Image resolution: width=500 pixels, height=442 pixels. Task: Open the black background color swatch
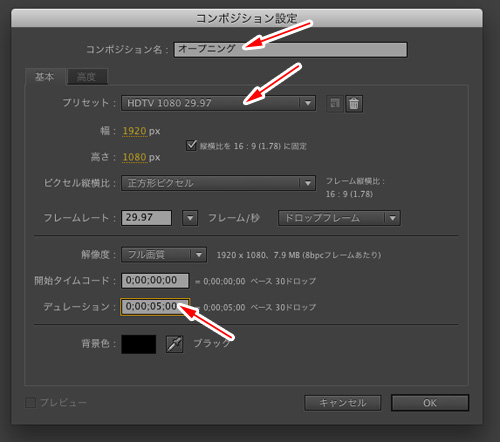coord(139,344)
